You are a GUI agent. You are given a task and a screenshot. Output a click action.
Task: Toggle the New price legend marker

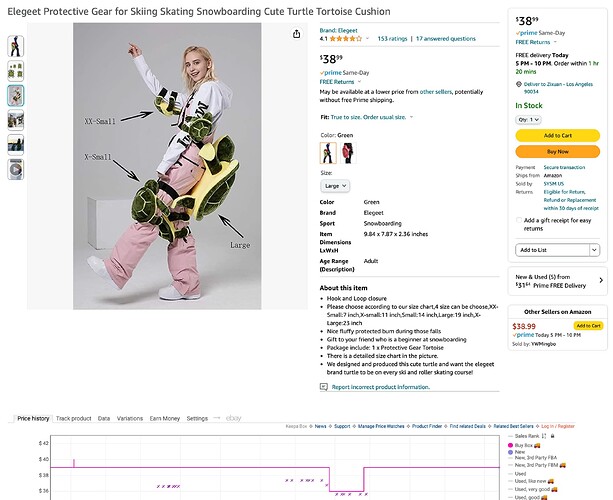point(510,452)
